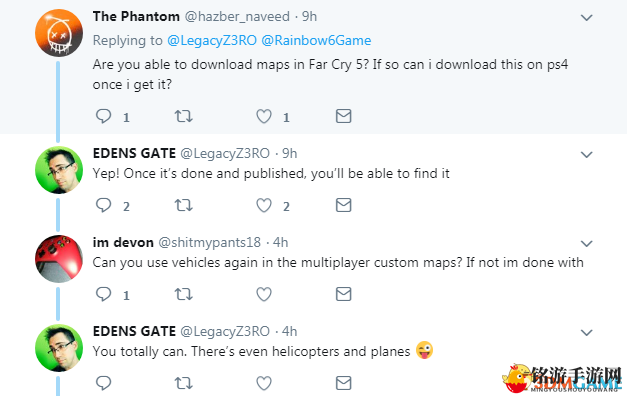627x396 pixels.
Task: Open more options chevron on The Phantom's tweet
Action: [586, 18]
